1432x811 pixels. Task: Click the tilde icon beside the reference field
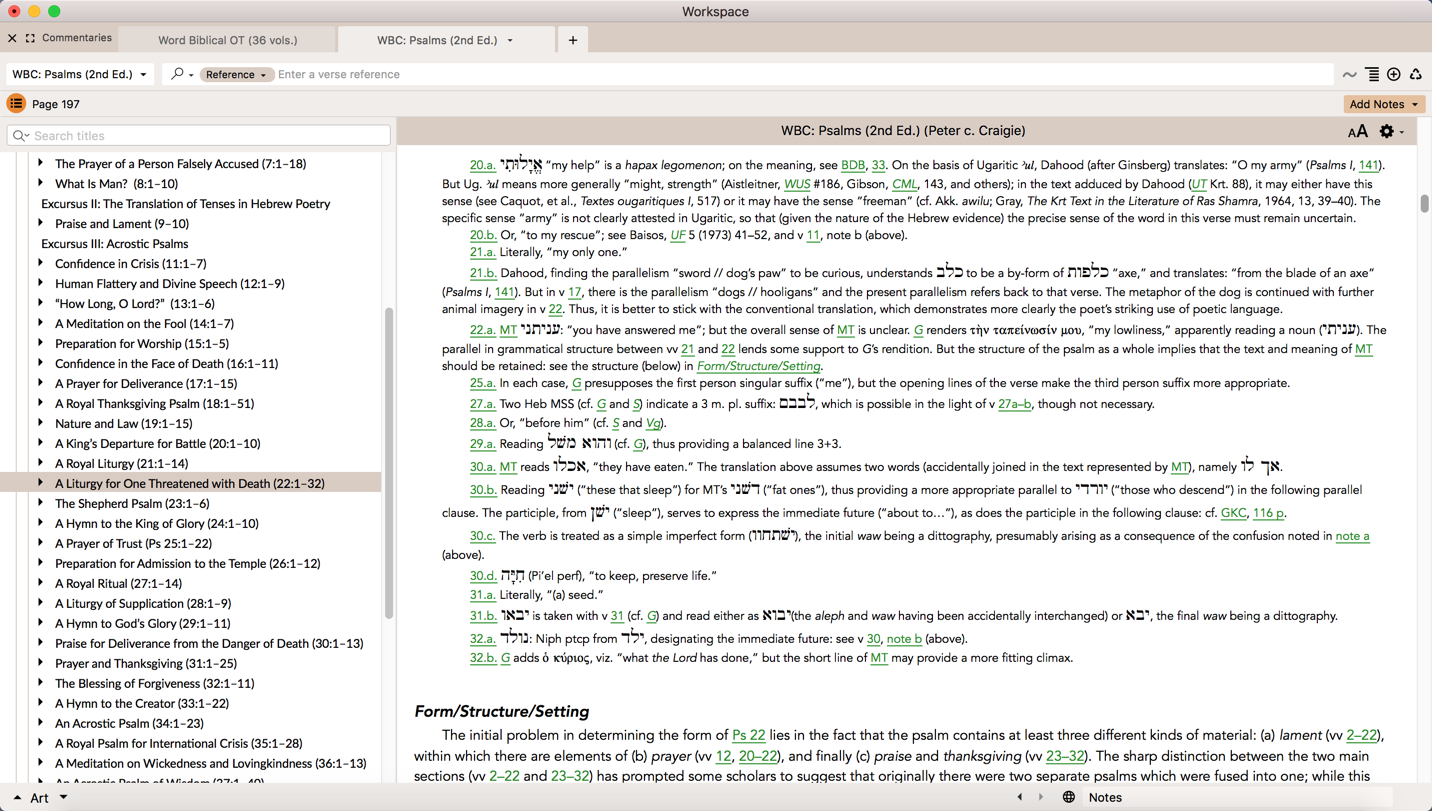(x=1350, y=75)
